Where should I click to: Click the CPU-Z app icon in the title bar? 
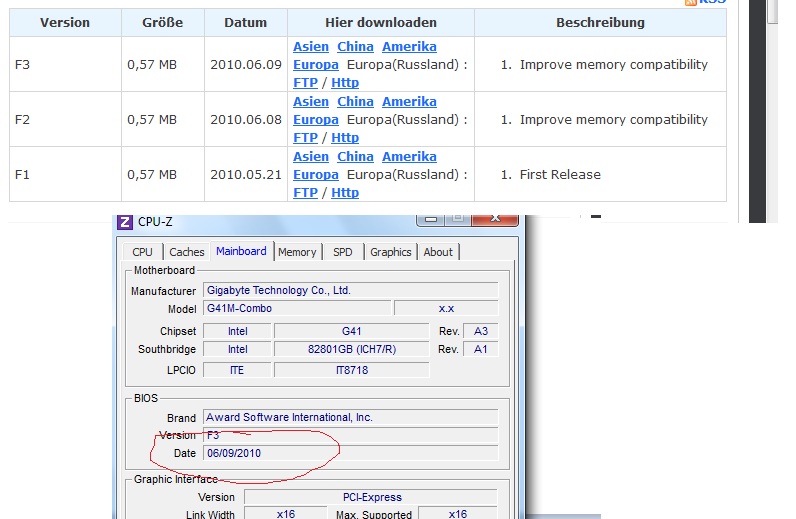pos(125,222)
